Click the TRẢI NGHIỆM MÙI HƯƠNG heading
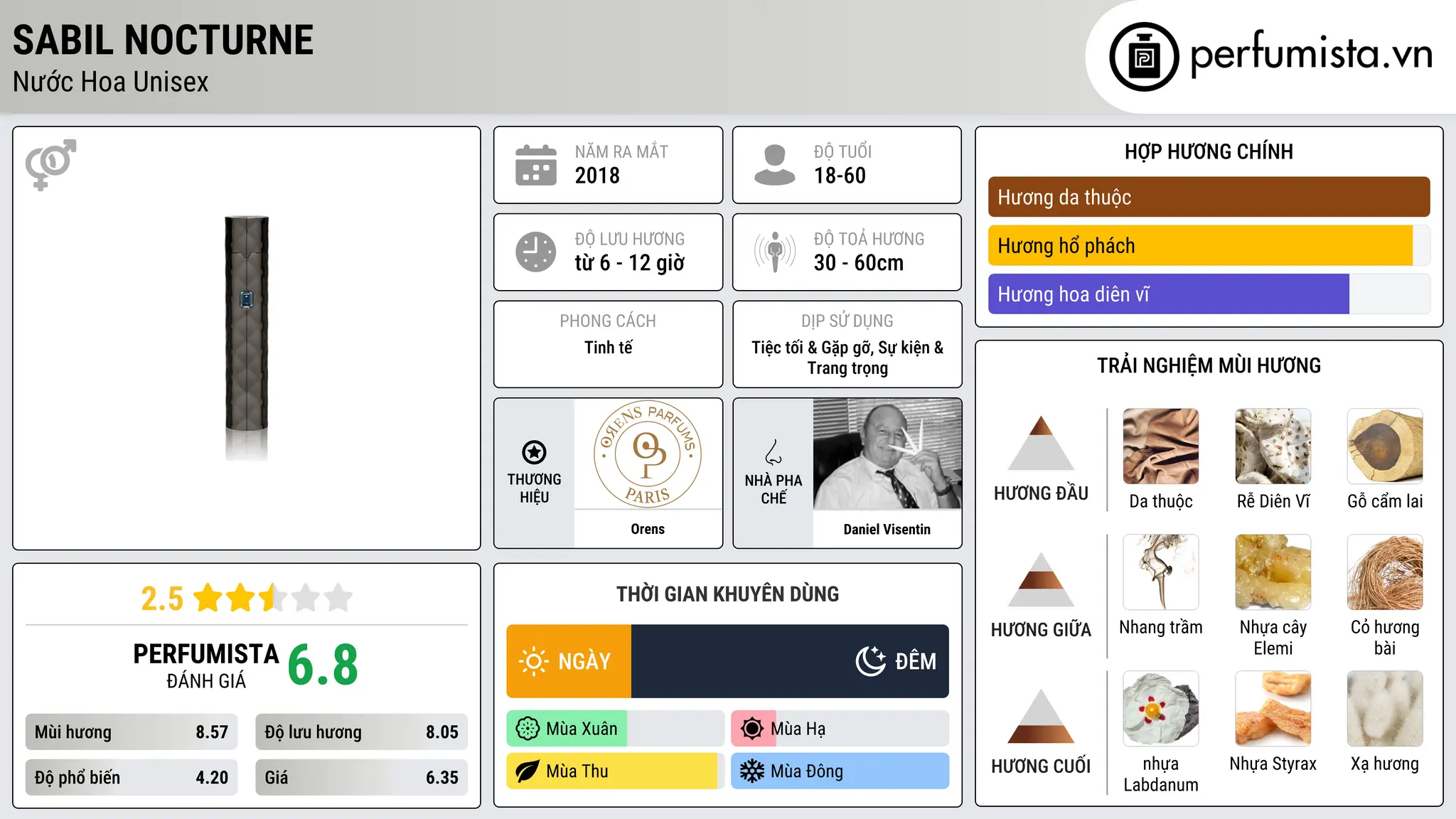This screenshot has height=819, width=1456. click(1209, 365)
